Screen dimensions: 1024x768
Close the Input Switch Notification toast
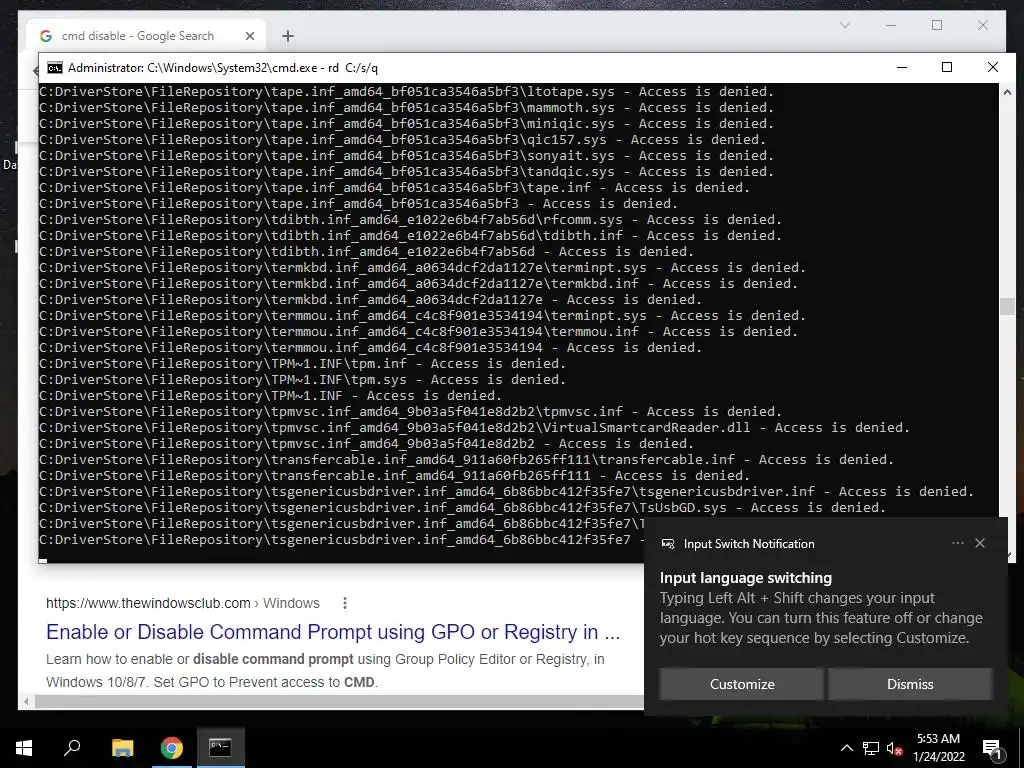(x=980, y=543)
